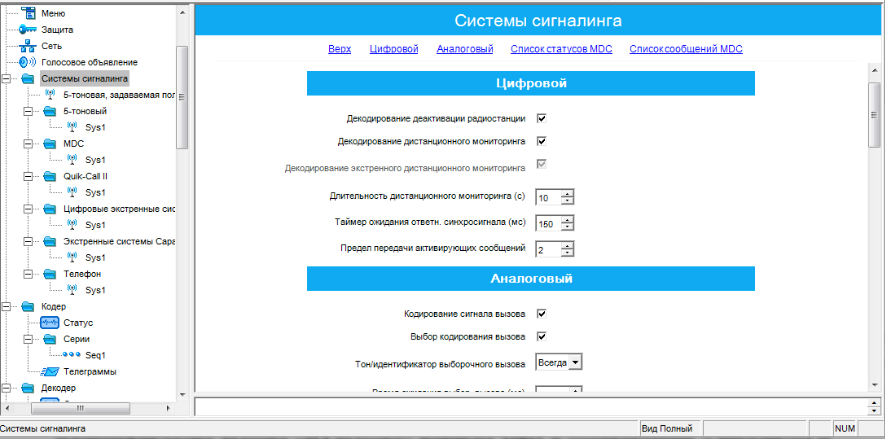
Task: Go to Цифровой section link
Action: point(394,49)
